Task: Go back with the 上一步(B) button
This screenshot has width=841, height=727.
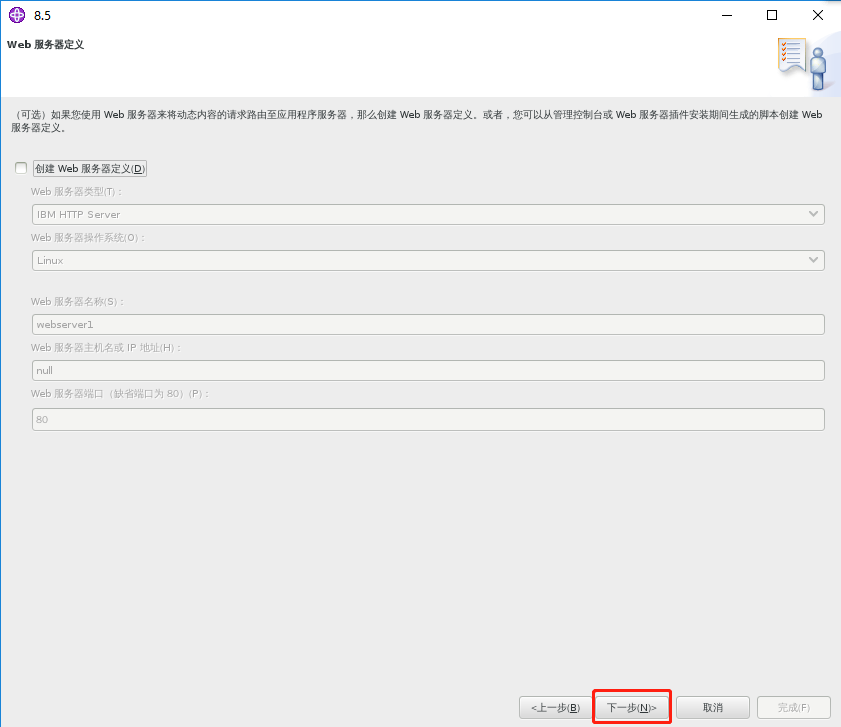Action: [x=556, y=708]
